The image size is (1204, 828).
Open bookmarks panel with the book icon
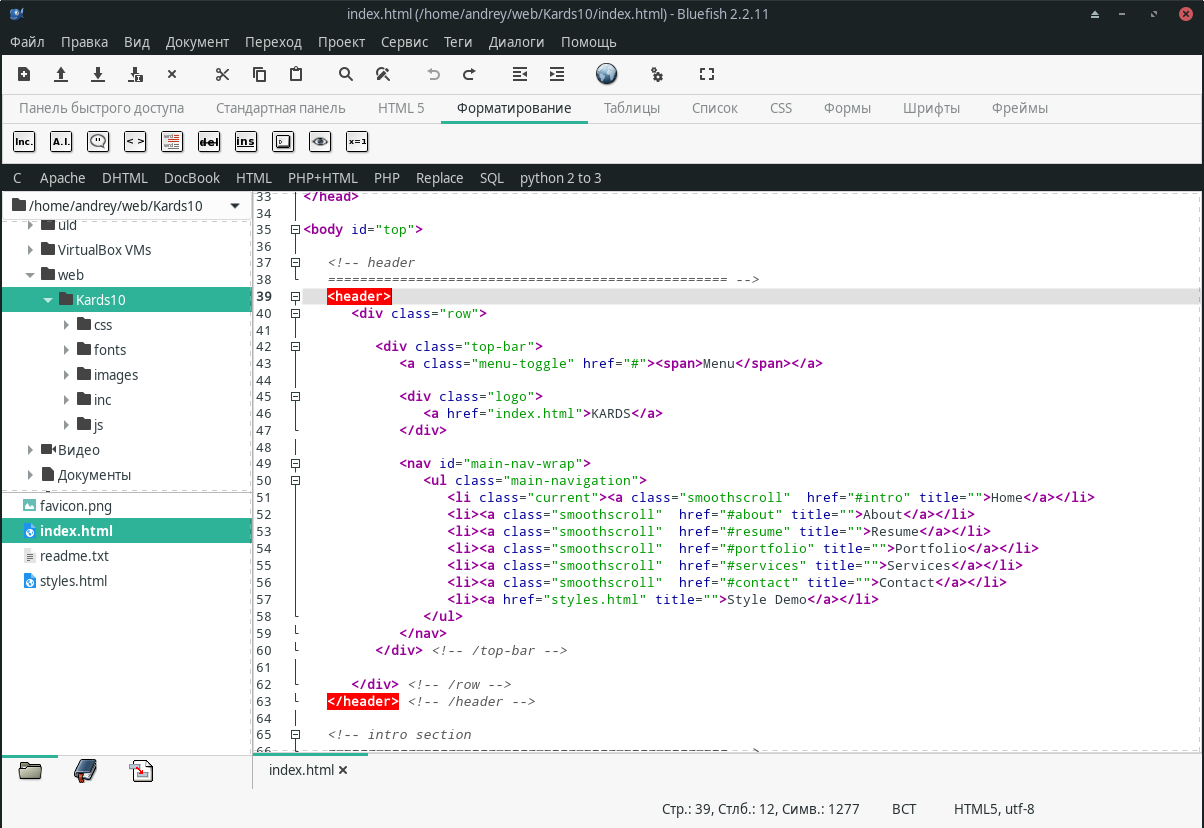pyautogui.click(x=86, y=771)
